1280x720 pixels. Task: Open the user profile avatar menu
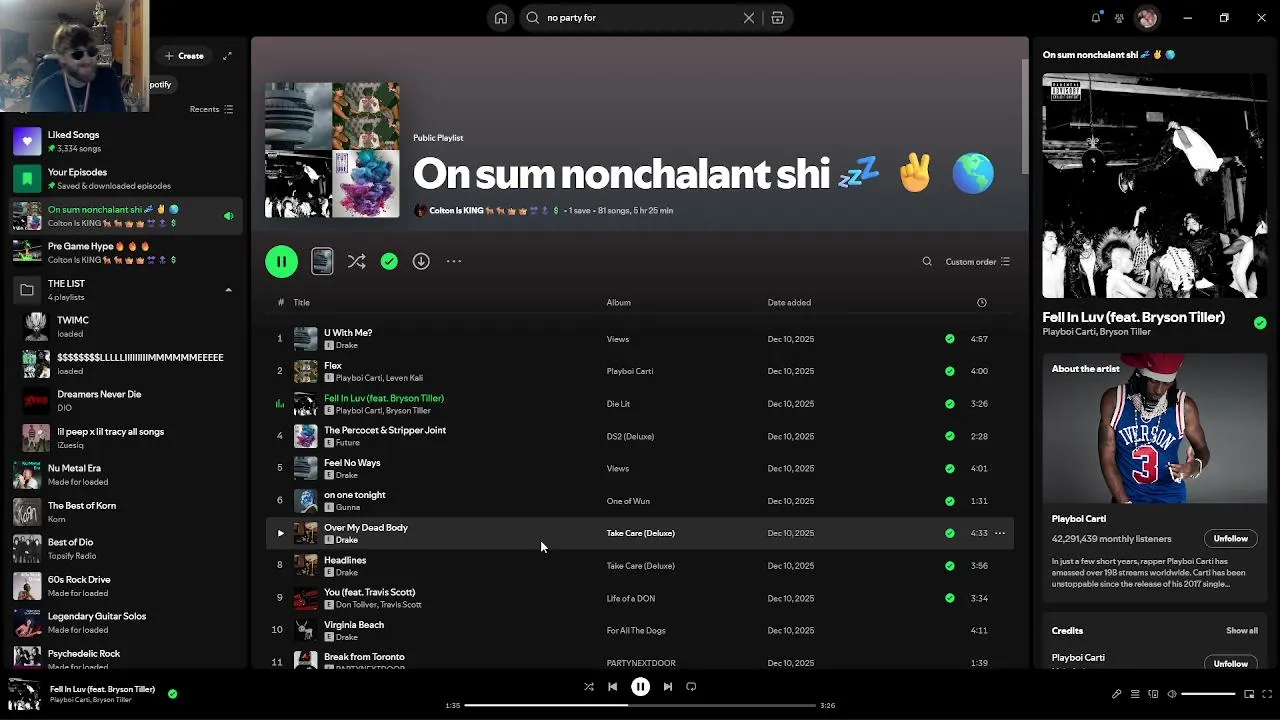click(x=1147, y=18)
